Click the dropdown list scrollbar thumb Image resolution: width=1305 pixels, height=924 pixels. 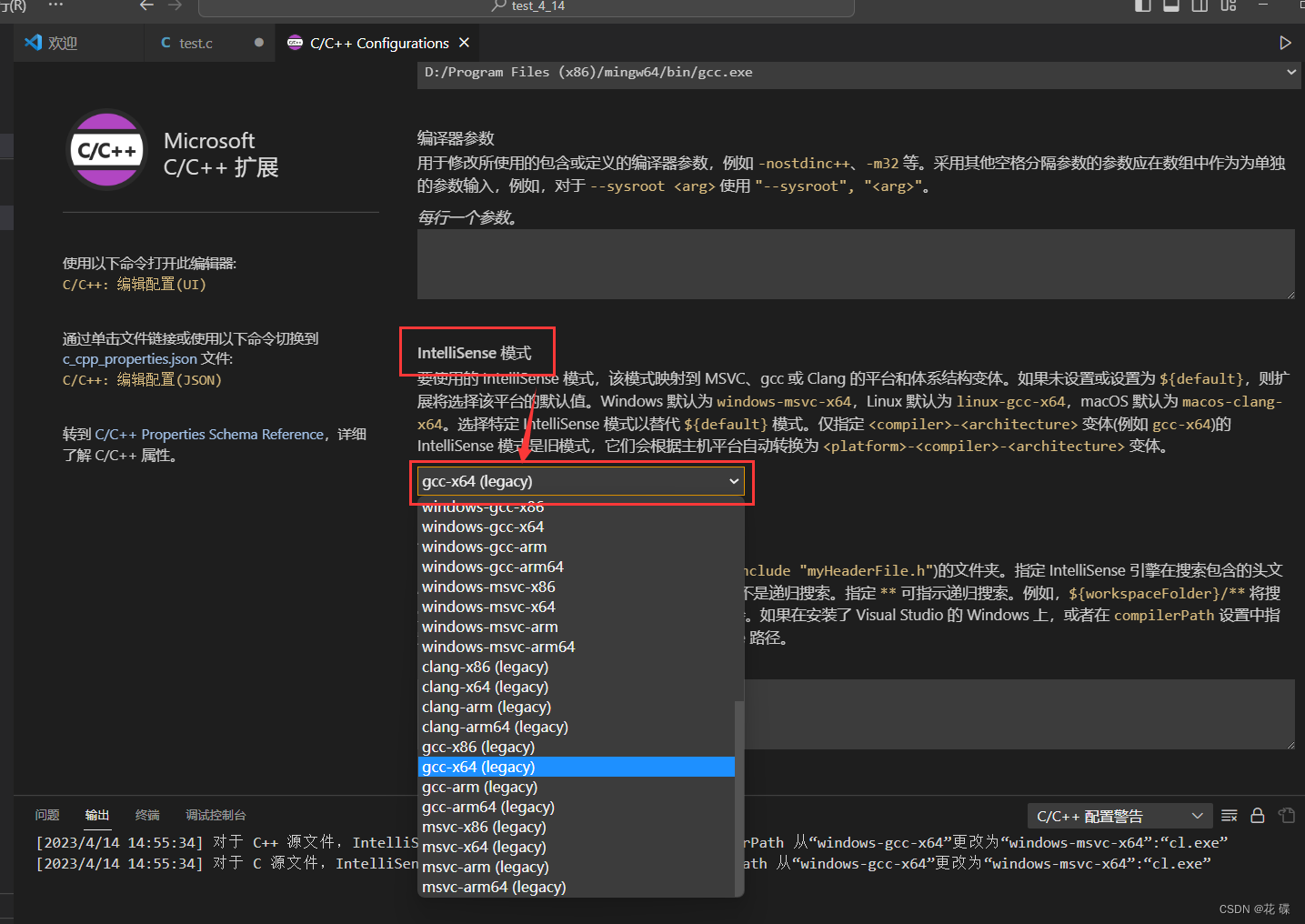tap(739, 798)
